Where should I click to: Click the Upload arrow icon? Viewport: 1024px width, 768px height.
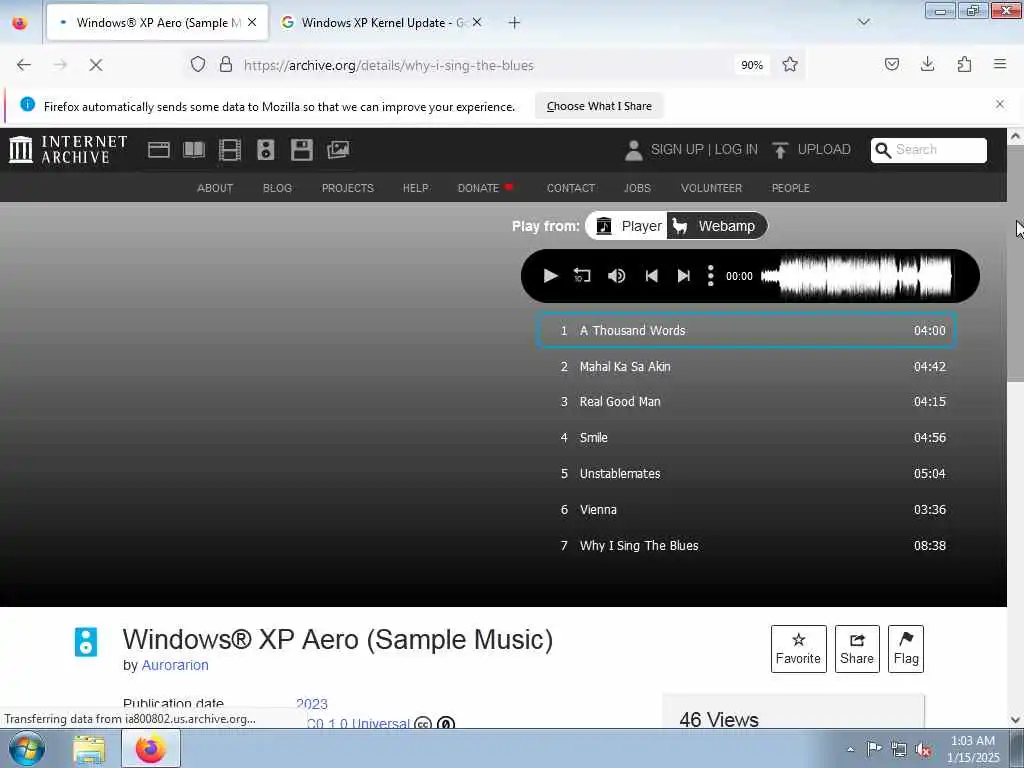point(780,150)
